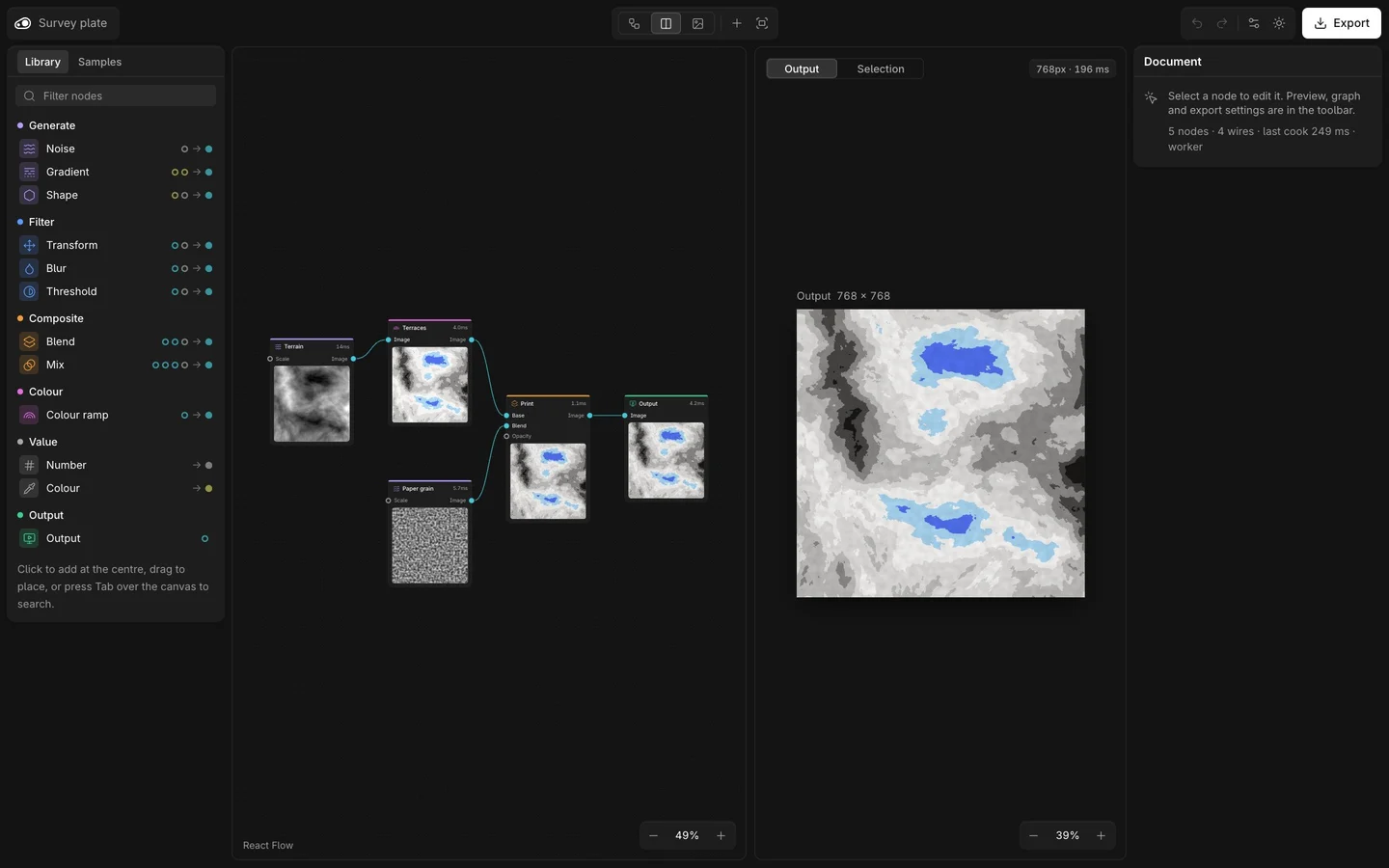
Task: Add a Noise node from library
Action: pyautogui.click(x=116, y=149)
